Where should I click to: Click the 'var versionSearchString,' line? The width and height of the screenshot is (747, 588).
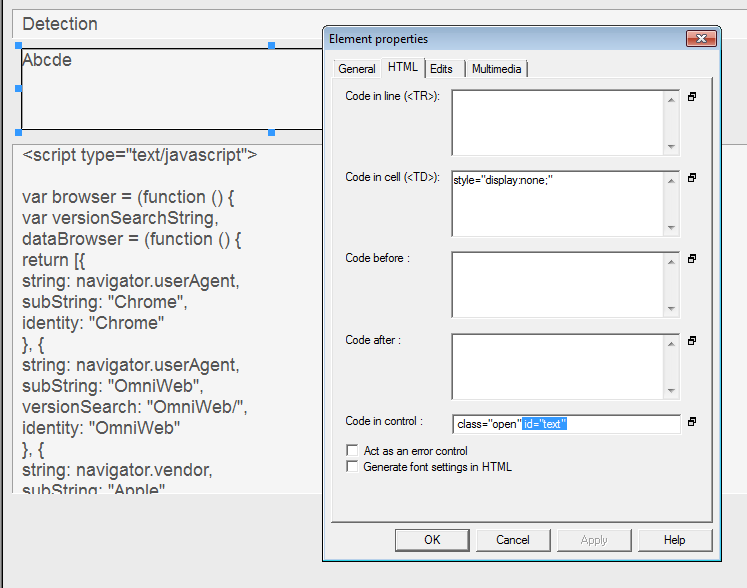[120, 218]
